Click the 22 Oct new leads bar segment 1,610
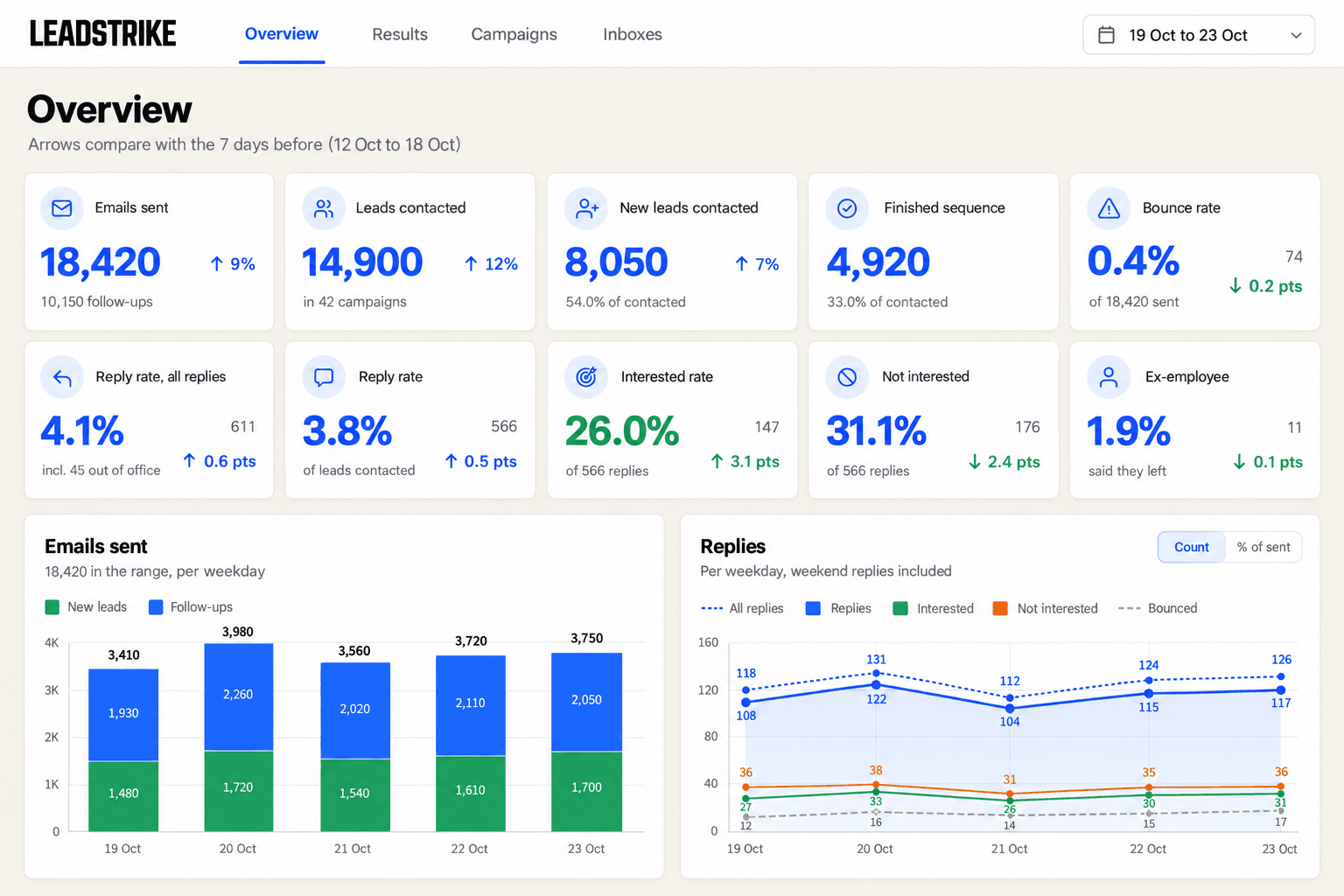 click(471, 793)
